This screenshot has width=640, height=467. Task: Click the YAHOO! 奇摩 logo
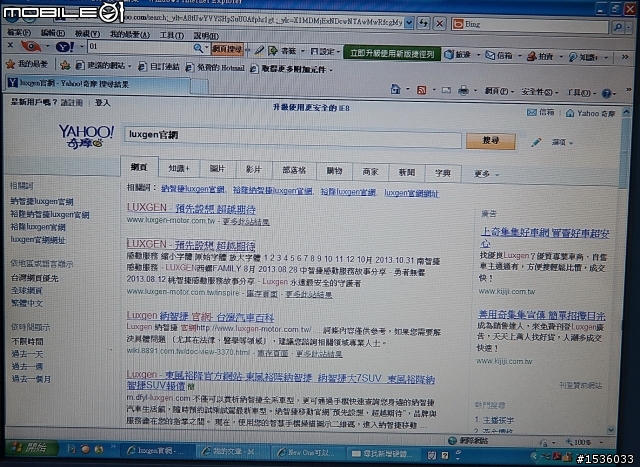point(86,137)
